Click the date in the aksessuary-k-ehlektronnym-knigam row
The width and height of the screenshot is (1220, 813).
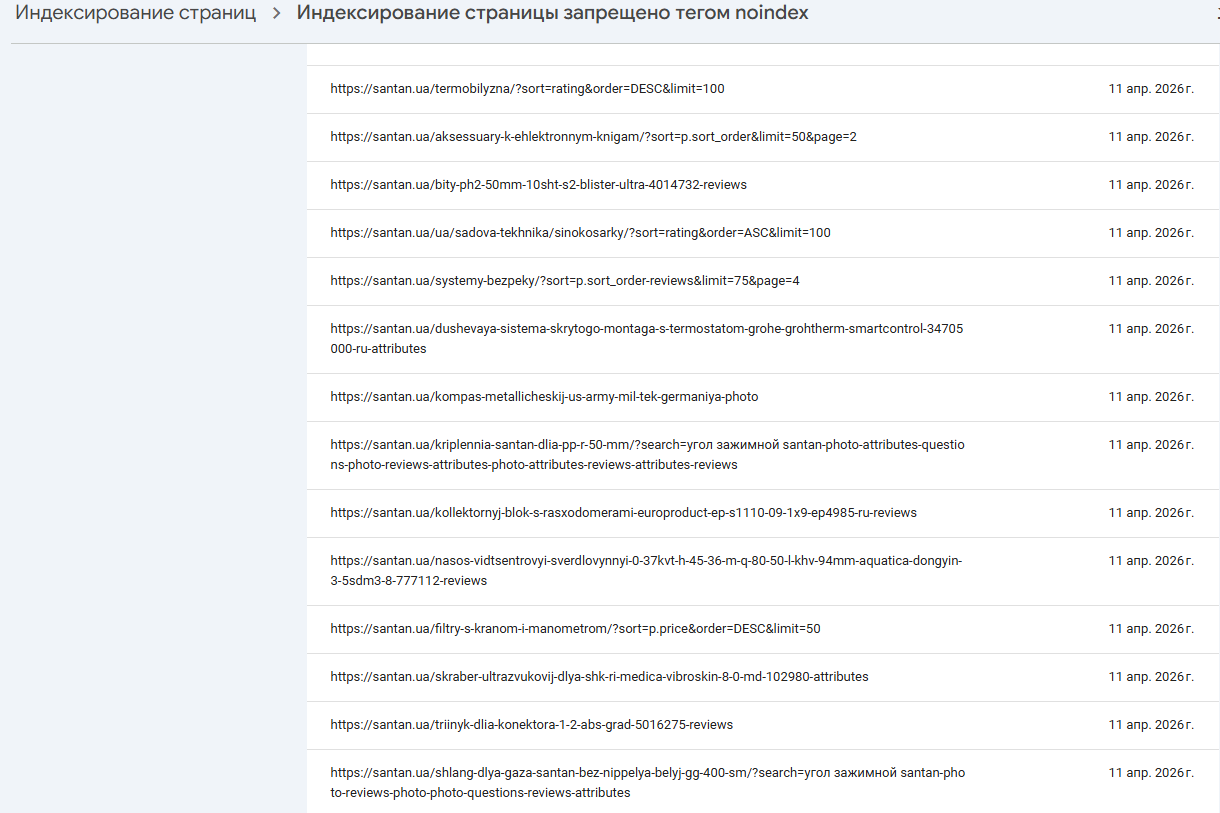[x=1151, y=137]
